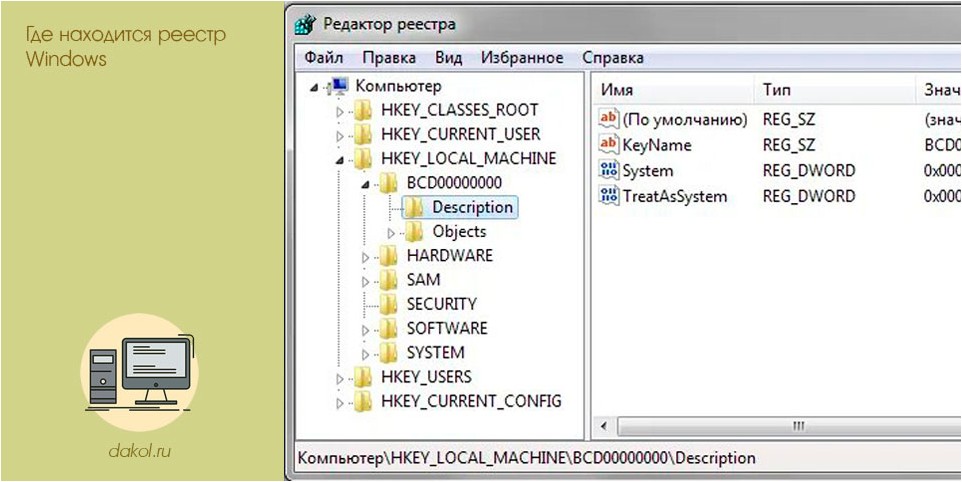Click the HKEY_CURRENT_USER folder icon
The height and width of the screenshot is (482, 962).
coord(363,134)
